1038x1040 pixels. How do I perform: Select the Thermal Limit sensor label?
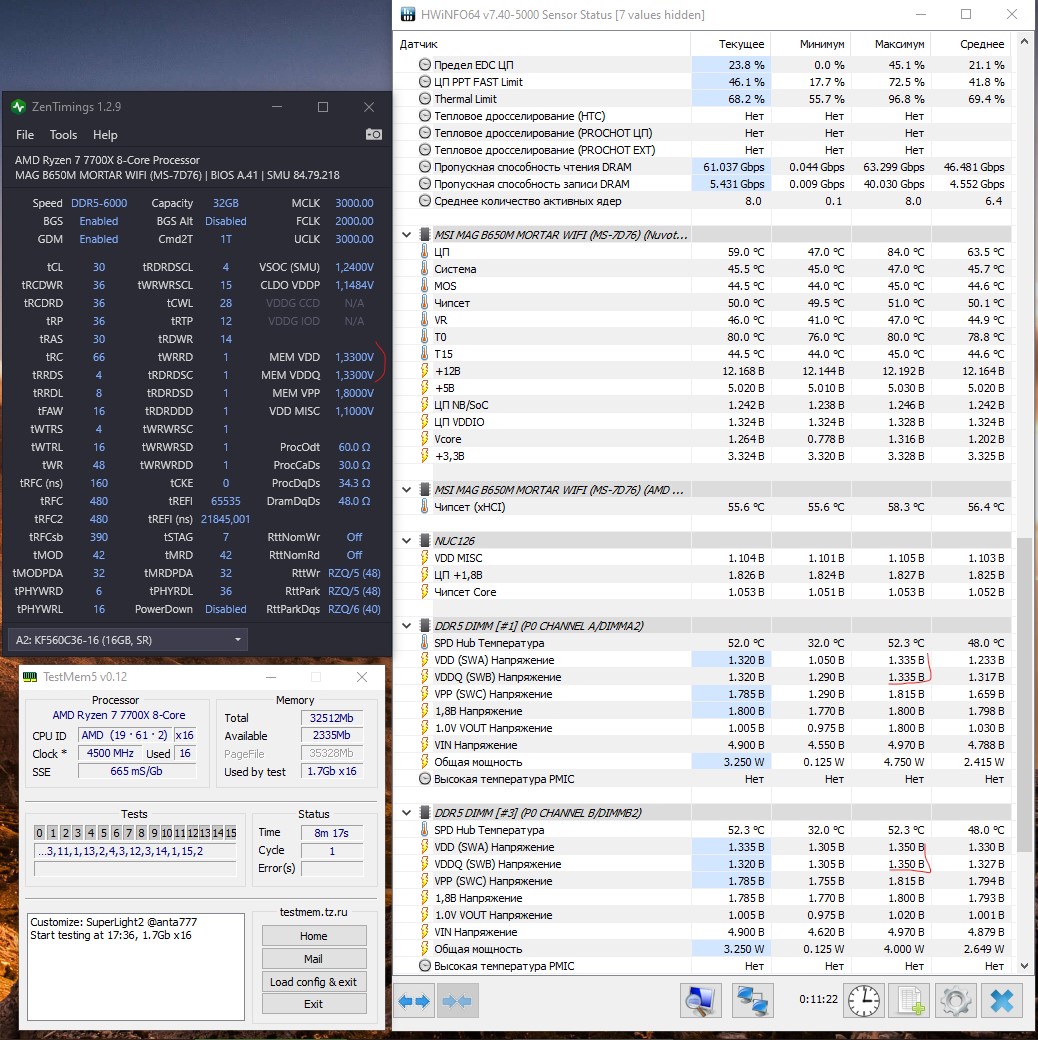pyautogui.click(x=465, y=99)
